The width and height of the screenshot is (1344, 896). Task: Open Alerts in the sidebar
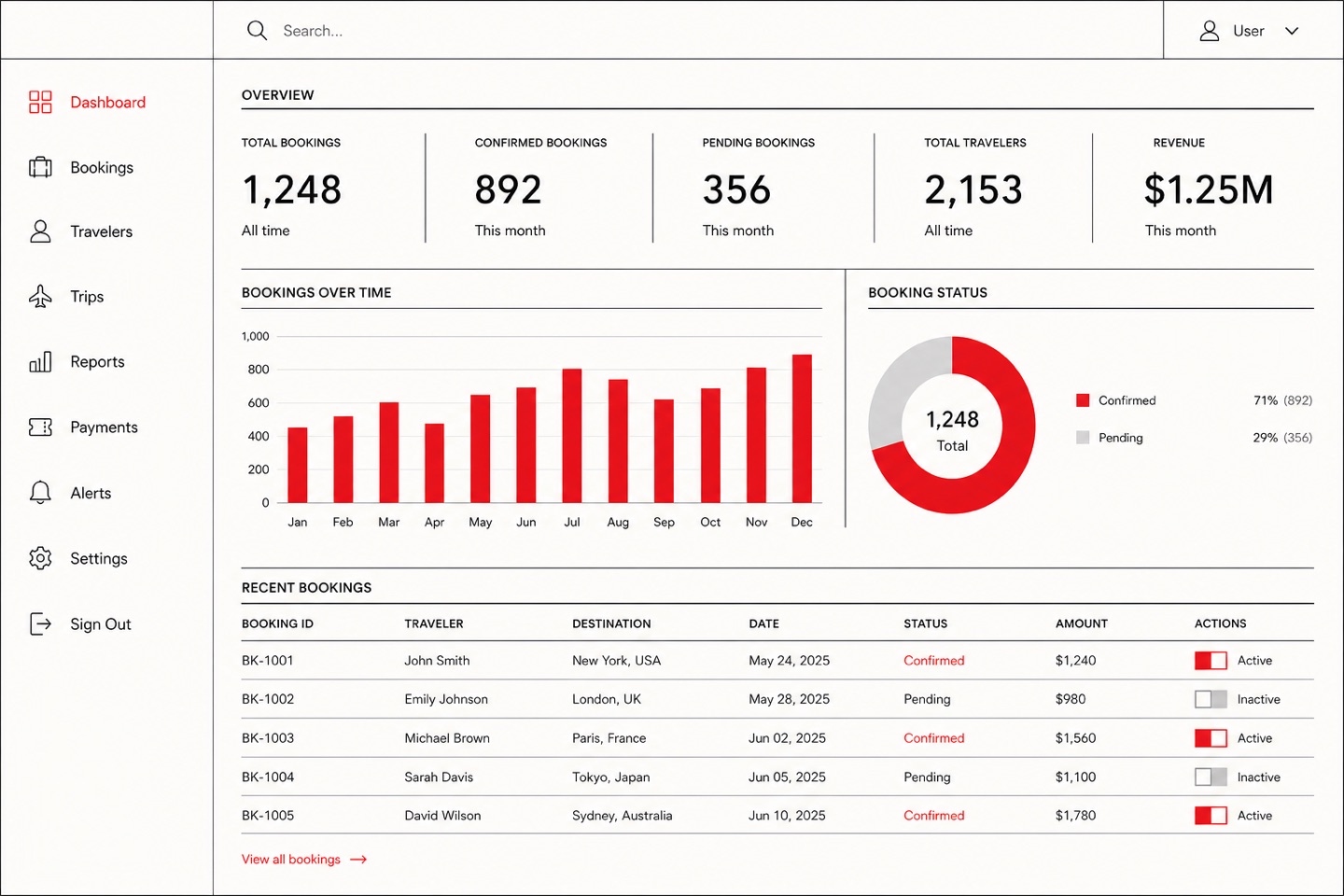coord(70,493)
